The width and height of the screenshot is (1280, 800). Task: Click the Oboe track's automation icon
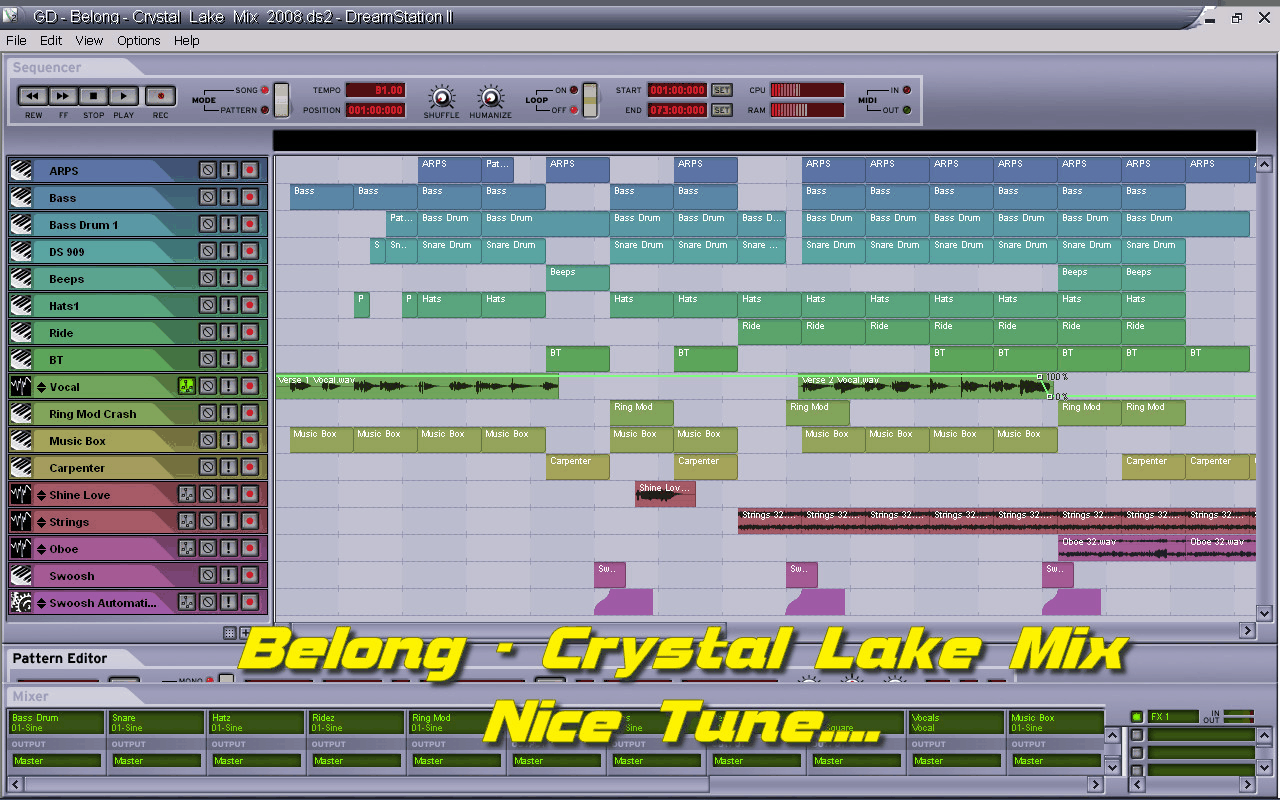point(187,548)
